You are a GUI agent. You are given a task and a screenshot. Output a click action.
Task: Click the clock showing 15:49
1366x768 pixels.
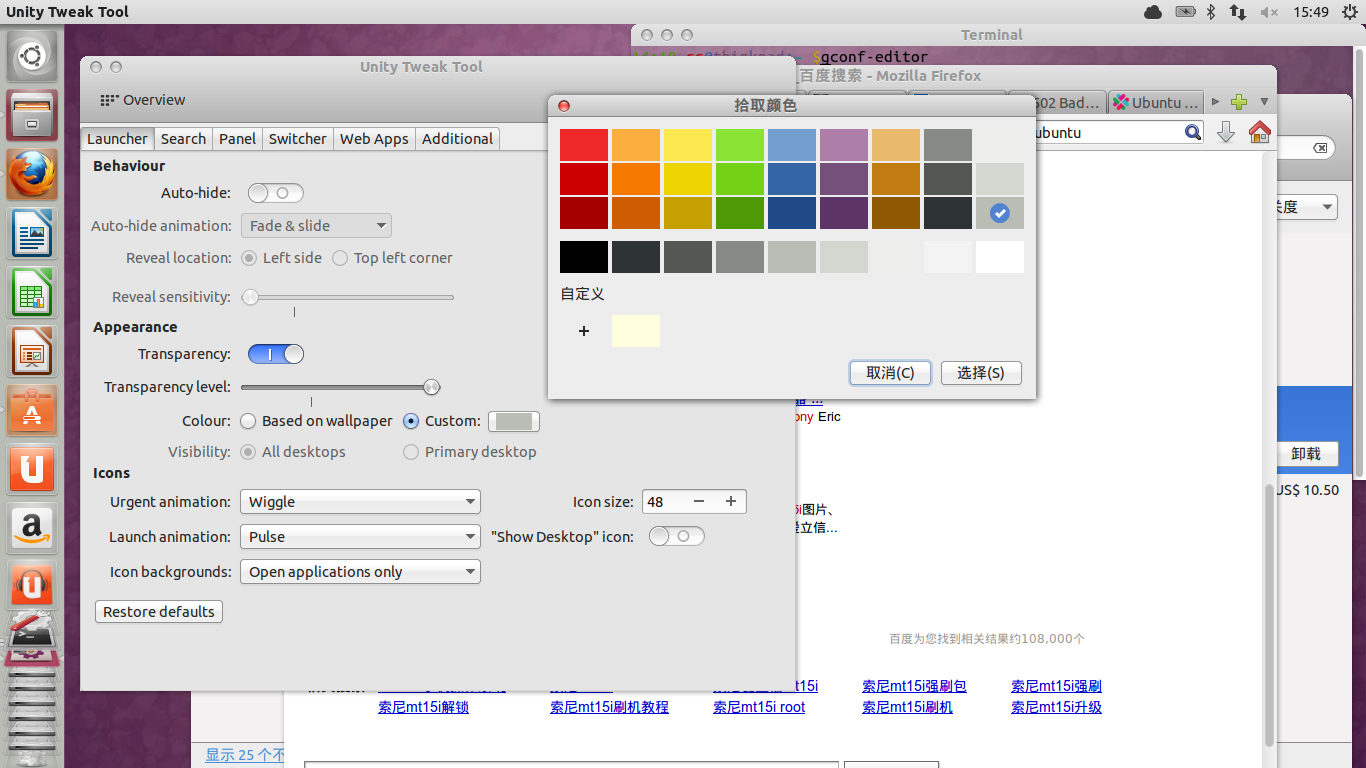(1310, 12)
